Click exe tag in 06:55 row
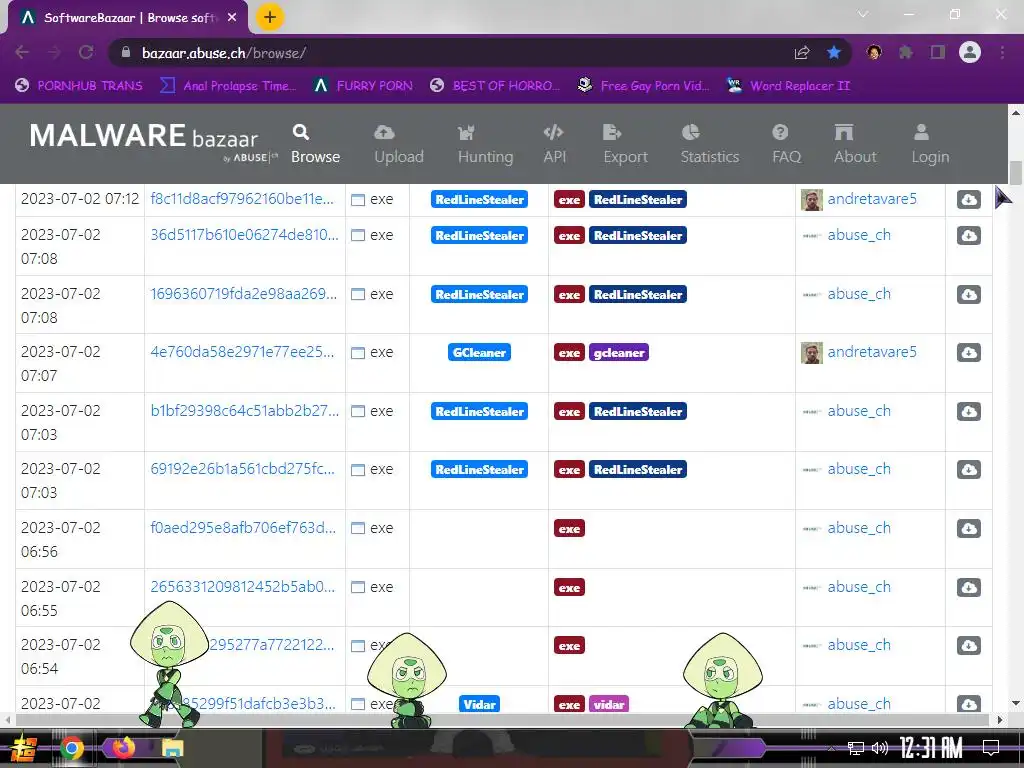1024x768 pixels. 569,587
